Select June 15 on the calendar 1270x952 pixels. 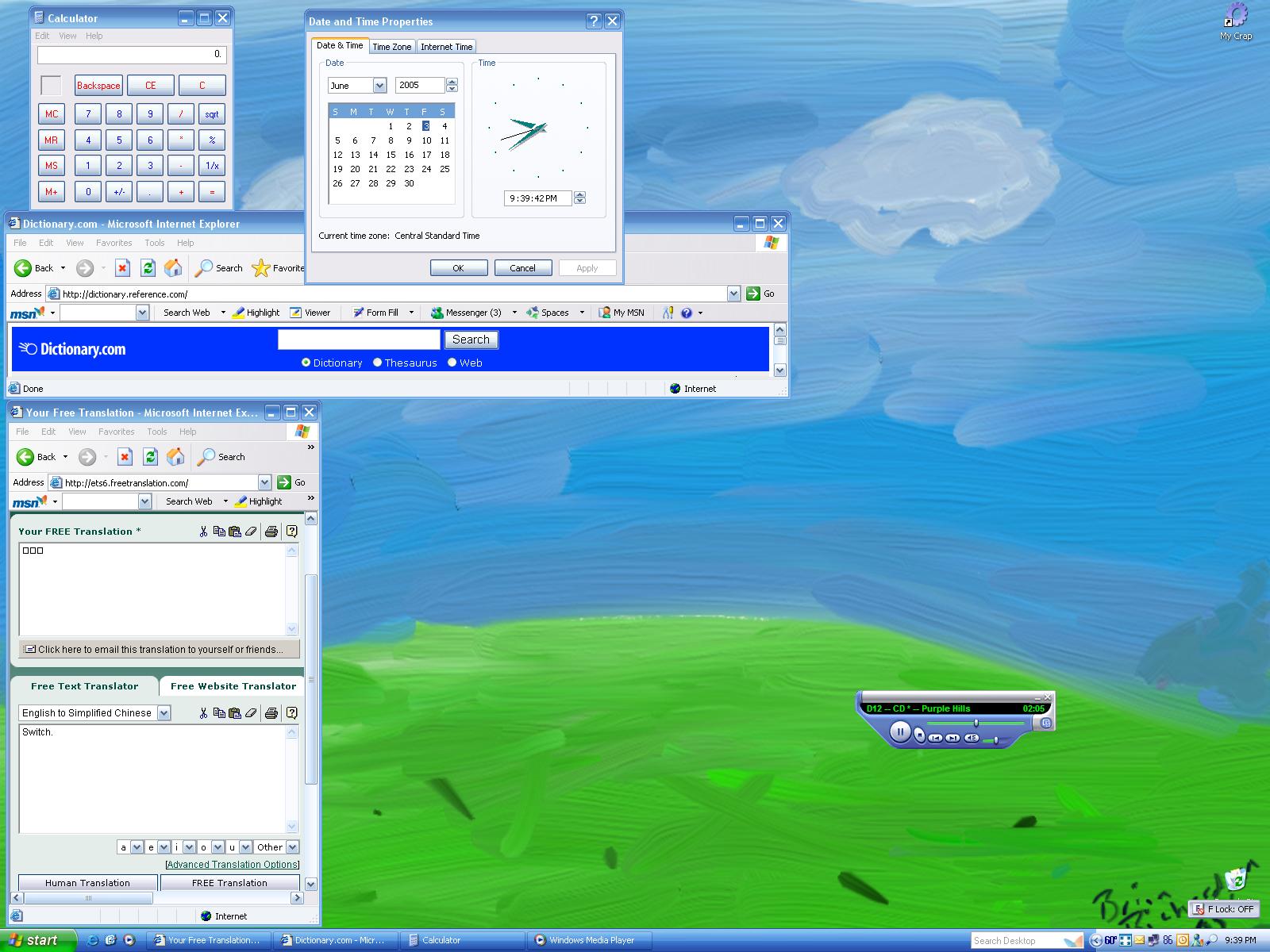click(x=391, y=155)
